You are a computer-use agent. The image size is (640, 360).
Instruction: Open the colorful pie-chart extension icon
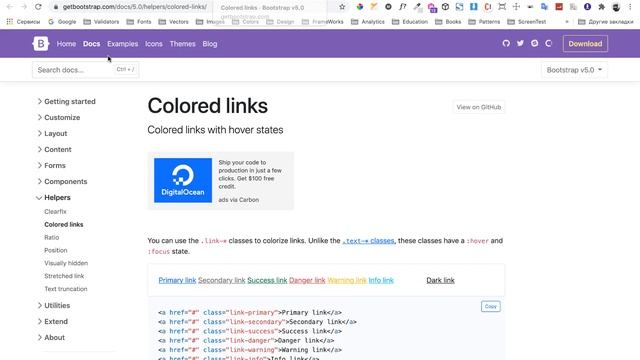[360, 7]
